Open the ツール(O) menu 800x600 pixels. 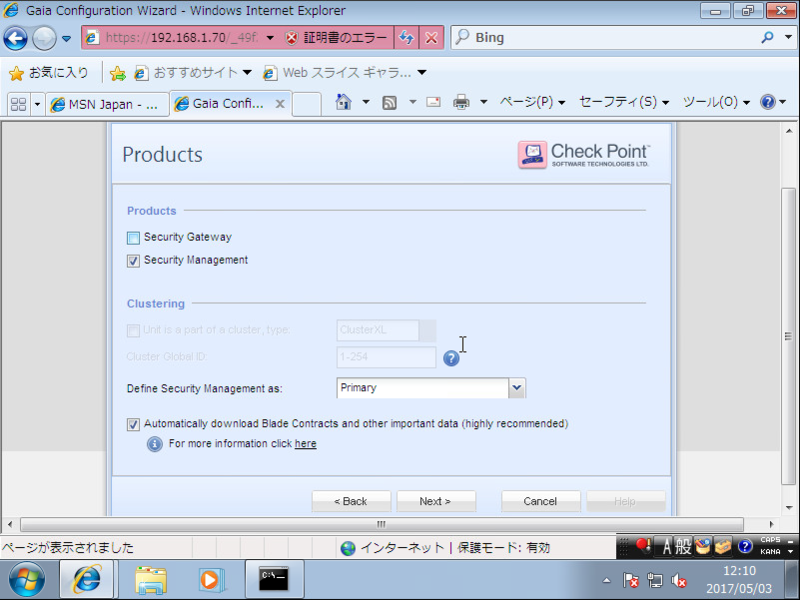716,102
